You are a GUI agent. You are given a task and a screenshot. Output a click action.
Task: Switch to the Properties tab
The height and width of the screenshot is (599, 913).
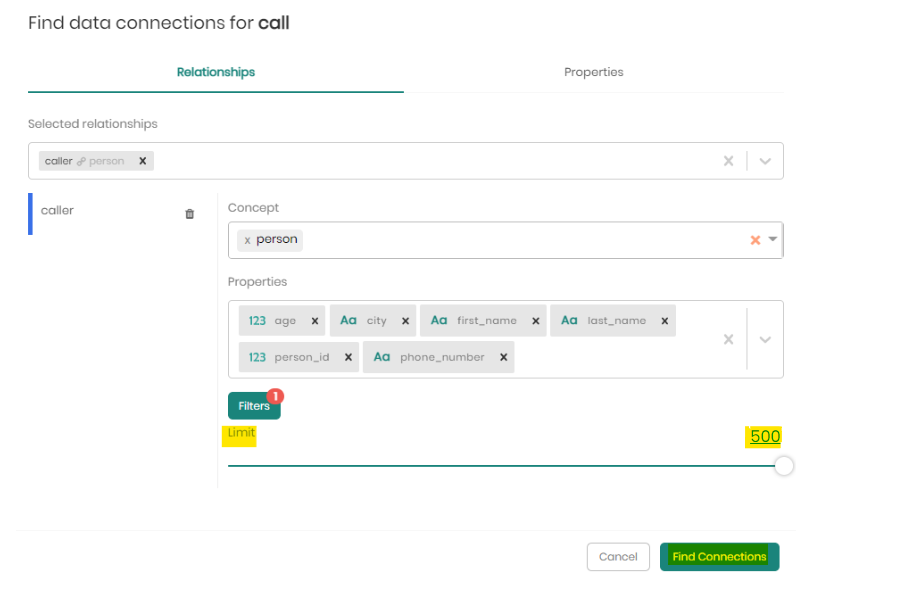[593, 72]
